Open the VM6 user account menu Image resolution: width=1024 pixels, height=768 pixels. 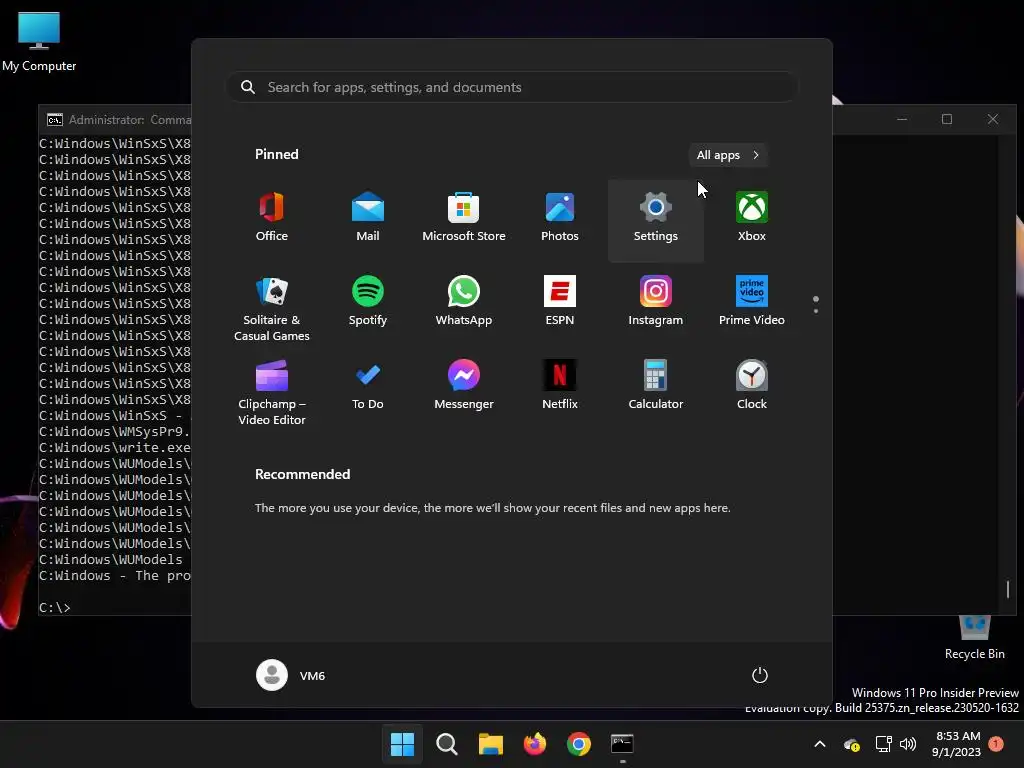pos(291,675)
